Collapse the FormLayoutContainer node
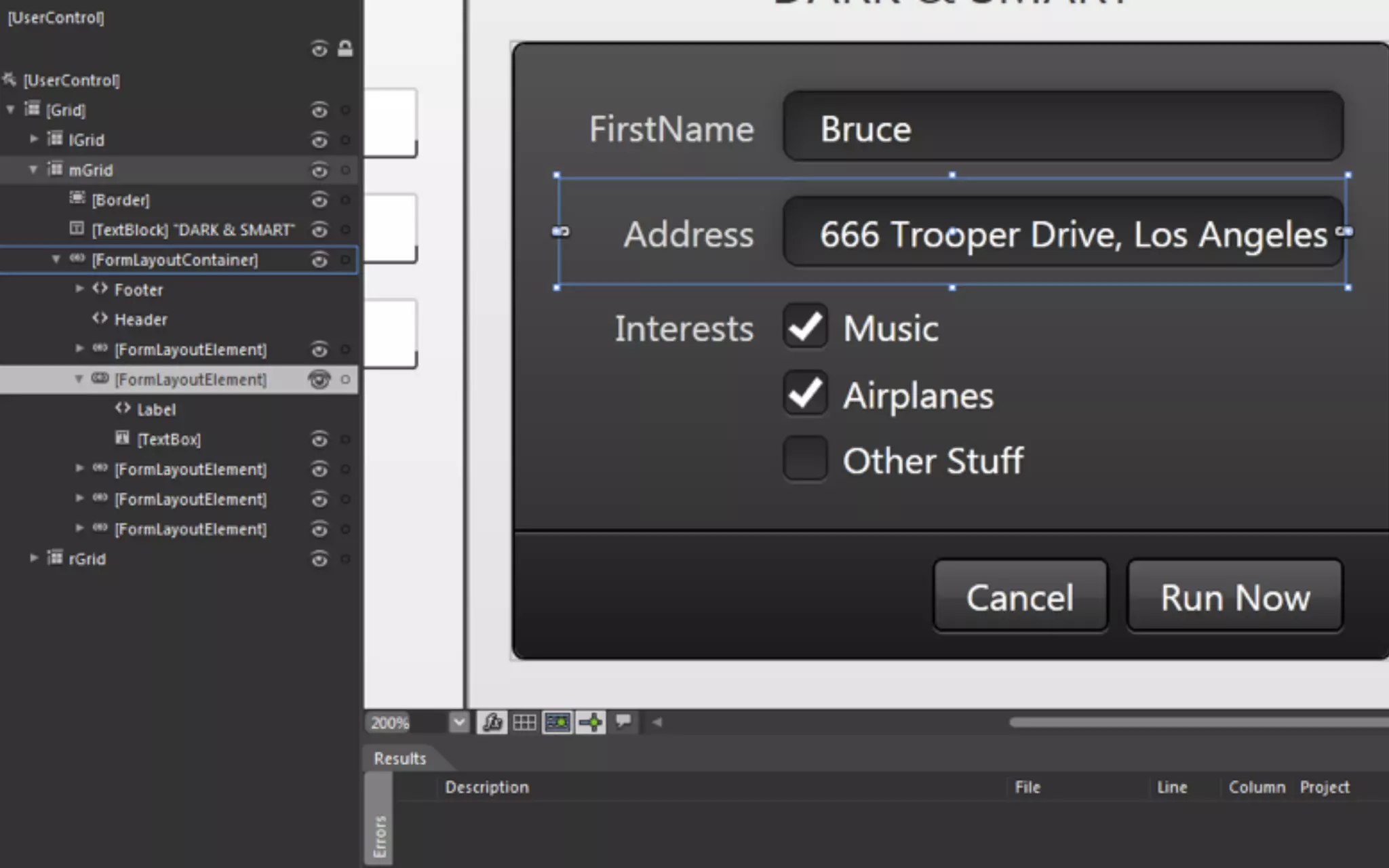The width and height of the screenshot is (1389, 868). 56,259
